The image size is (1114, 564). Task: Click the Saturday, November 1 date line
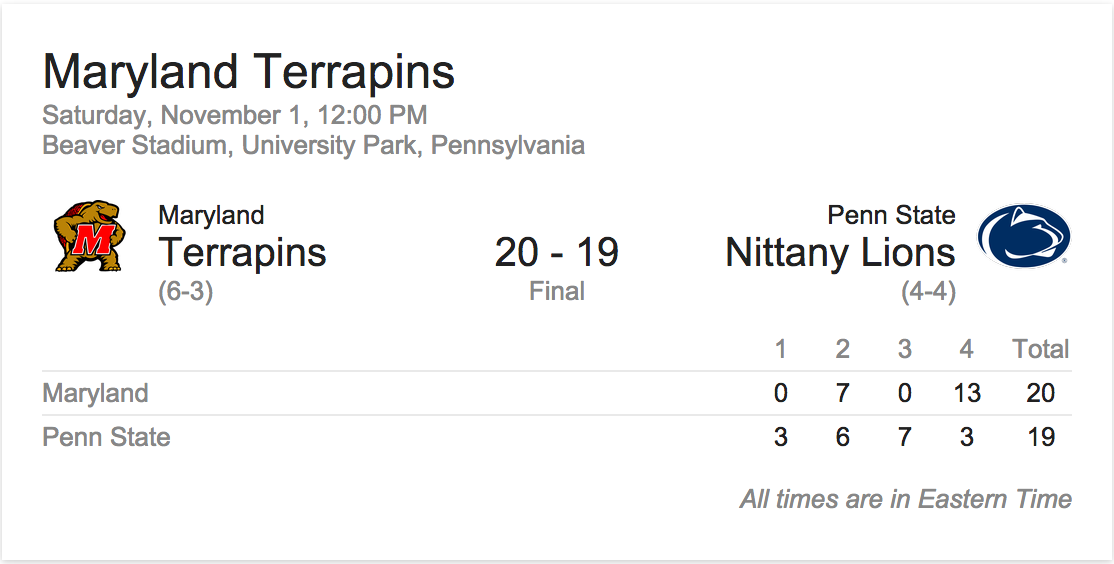pos(235,115)
